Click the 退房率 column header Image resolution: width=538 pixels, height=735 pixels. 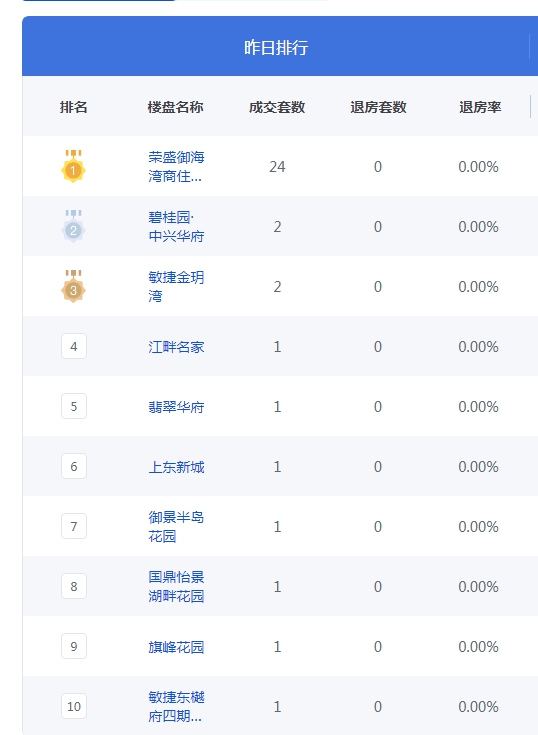coord(480,107)
